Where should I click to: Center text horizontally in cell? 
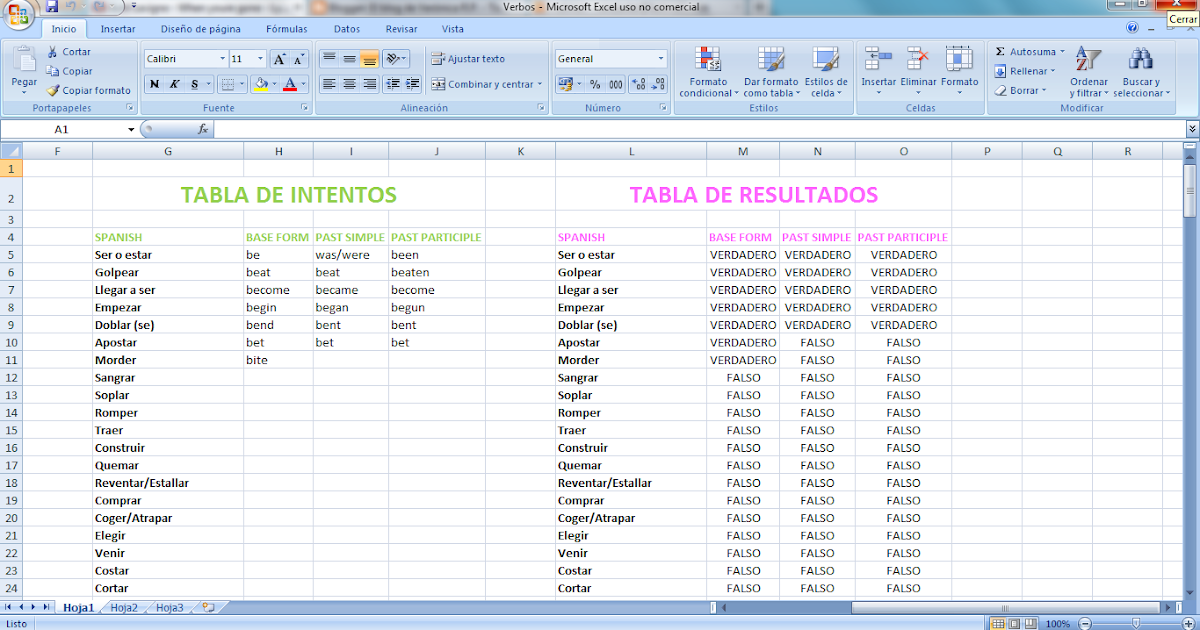[x=349, y=84]
